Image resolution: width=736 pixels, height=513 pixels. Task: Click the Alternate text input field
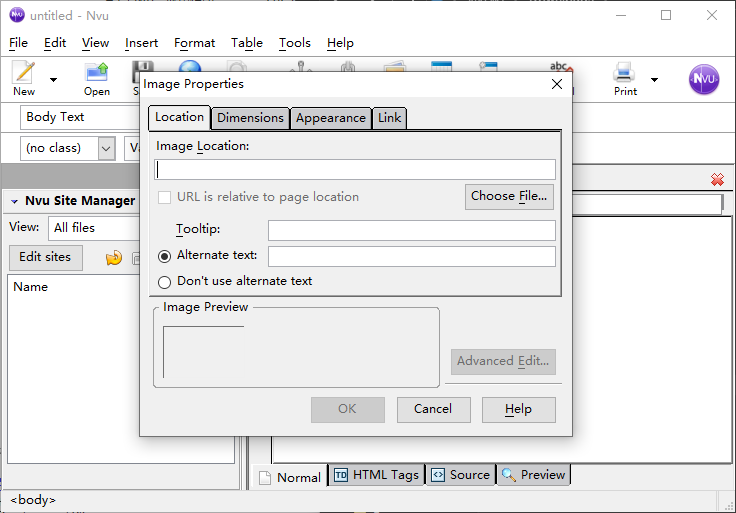[412, 257]
